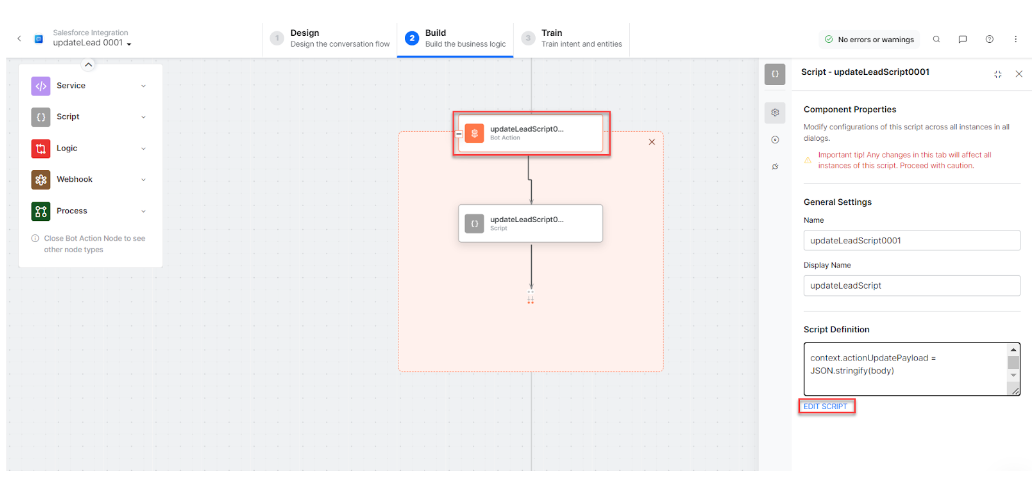
Task: Select the green Process node icon
Action: click(x=41, y=211)
